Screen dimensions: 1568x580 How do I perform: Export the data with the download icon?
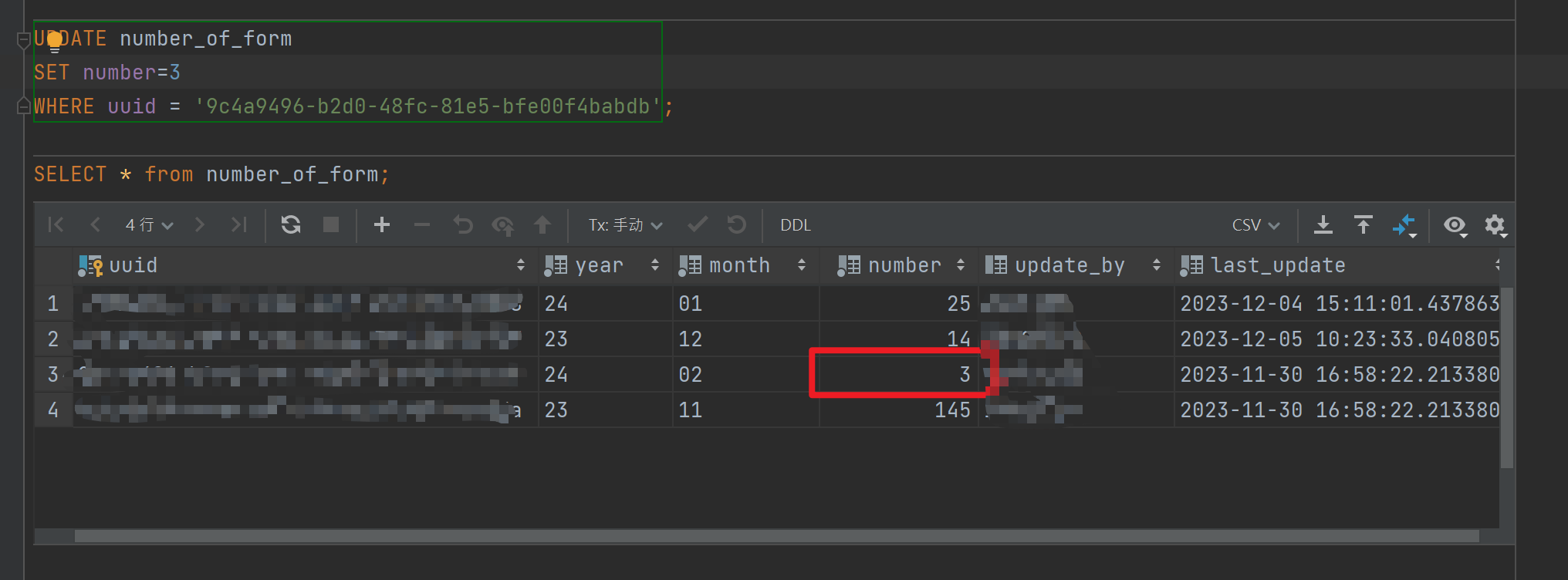1323,224
